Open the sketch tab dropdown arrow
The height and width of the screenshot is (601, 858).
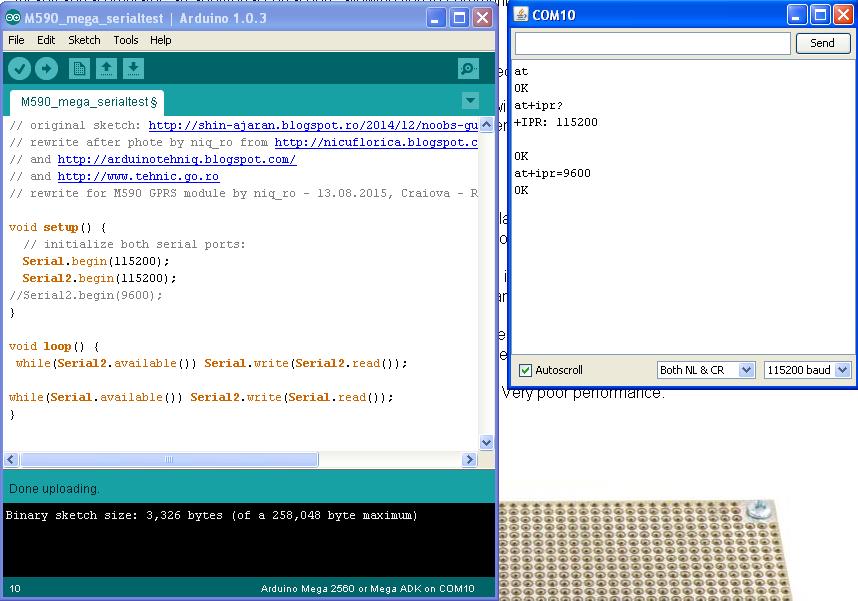470,102
